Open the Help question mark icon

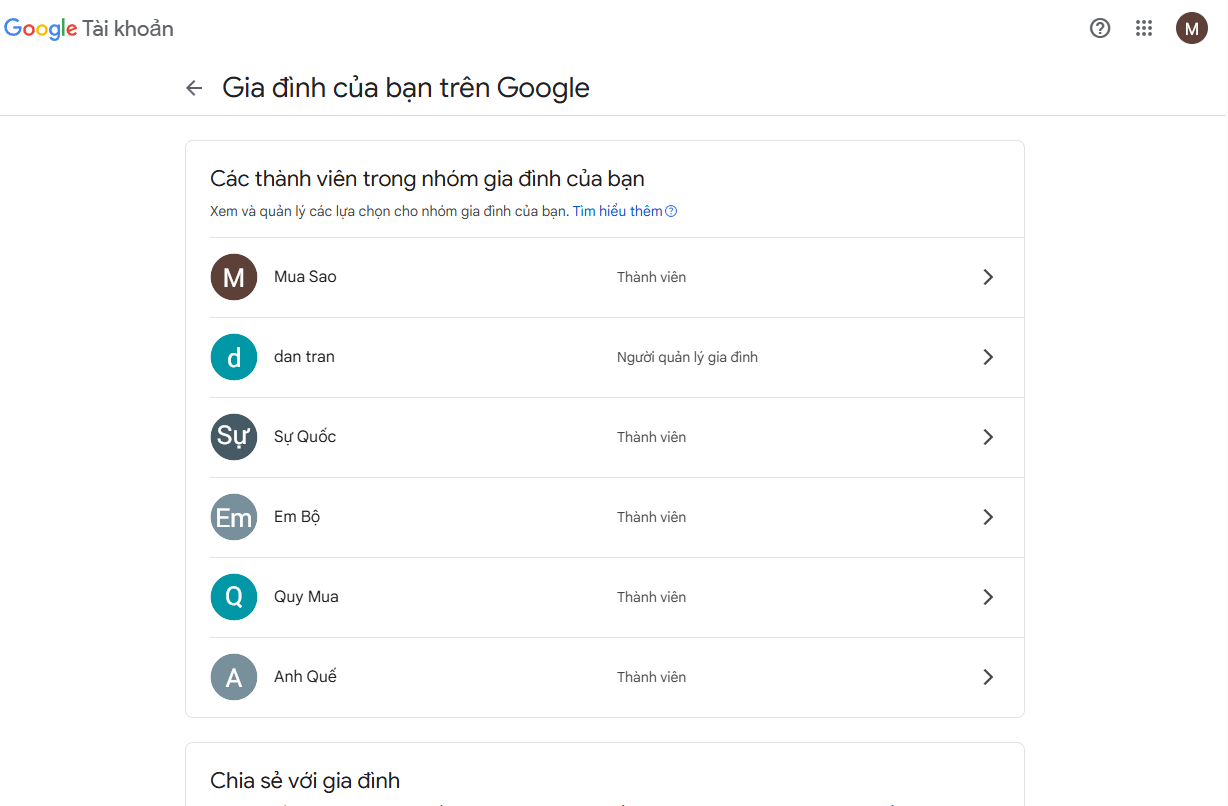point(1100,28)
